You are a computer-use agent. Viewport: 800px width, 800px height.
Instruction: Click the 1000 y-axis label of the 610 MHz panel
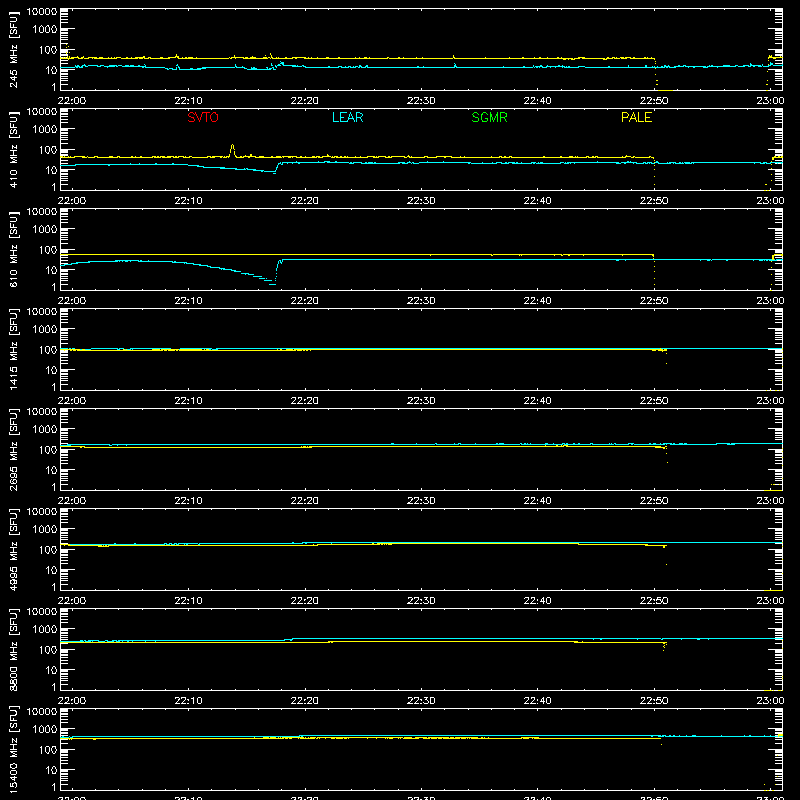click(x=45, y=230)
